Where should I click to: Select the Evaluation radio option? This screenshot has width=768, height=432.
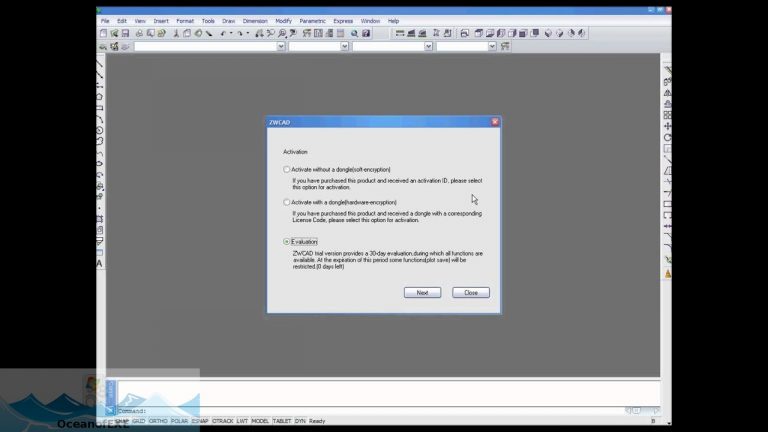287,241
